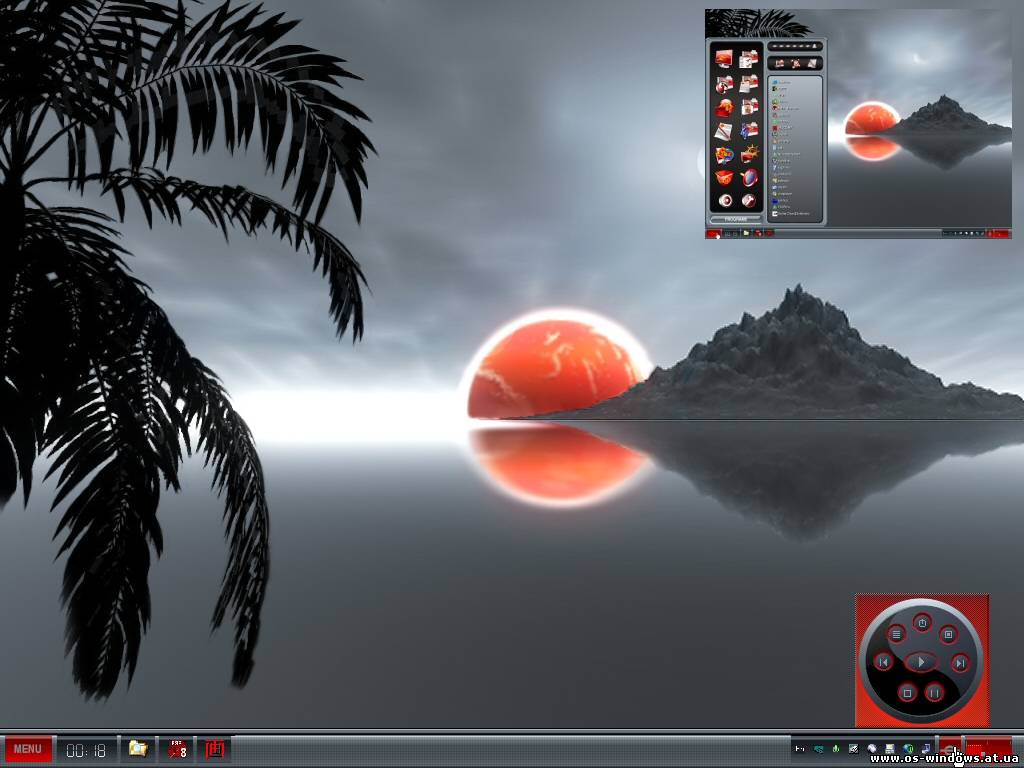Start playback with the center play button
This screenshot has height=768, width=1024.
pos(921,662)
